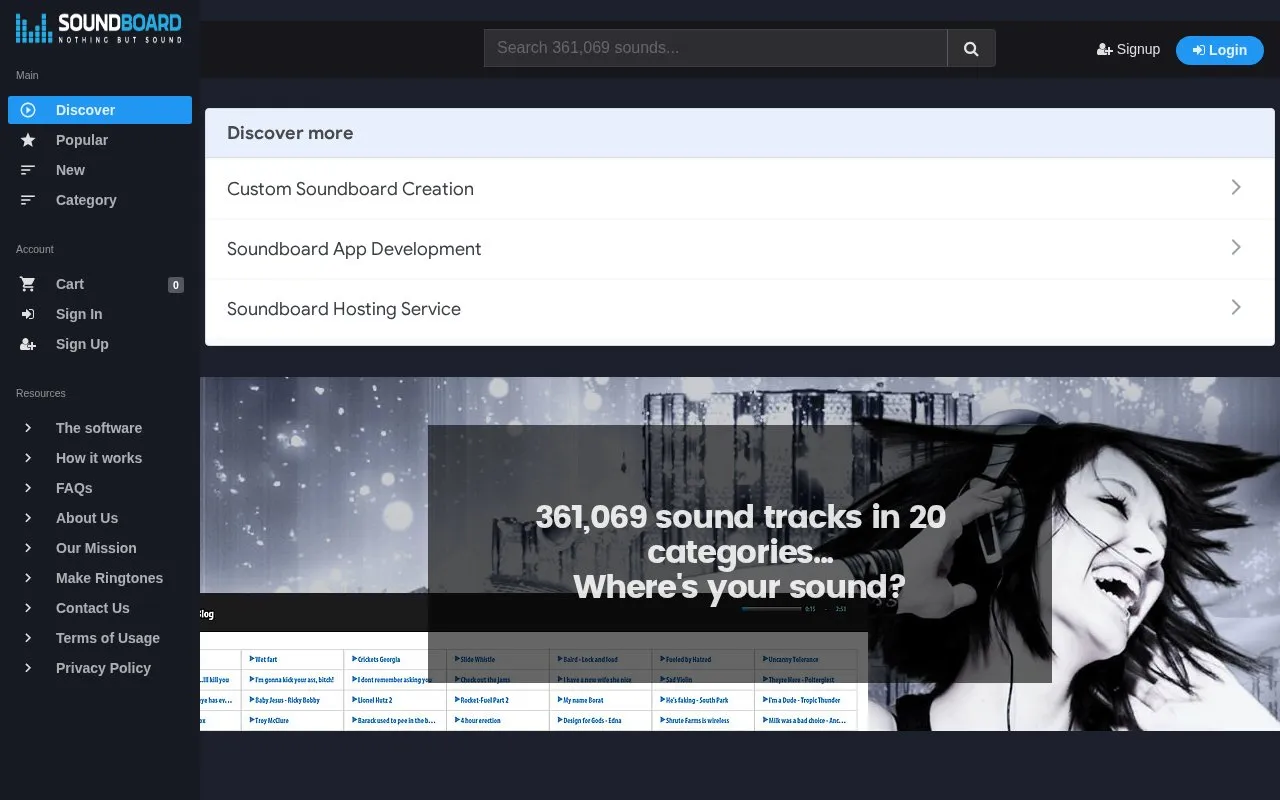Expand Soundboard Hosting Service row chevron
Viewport: 1280px width, 800px height.
1236,307
